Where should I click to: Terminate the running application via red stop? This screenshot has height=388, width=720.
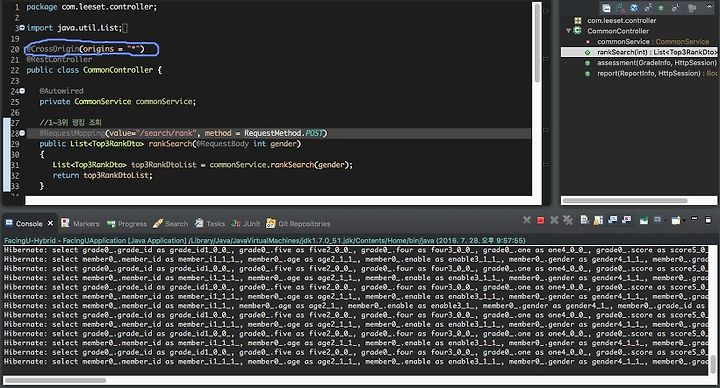point(540,220)
